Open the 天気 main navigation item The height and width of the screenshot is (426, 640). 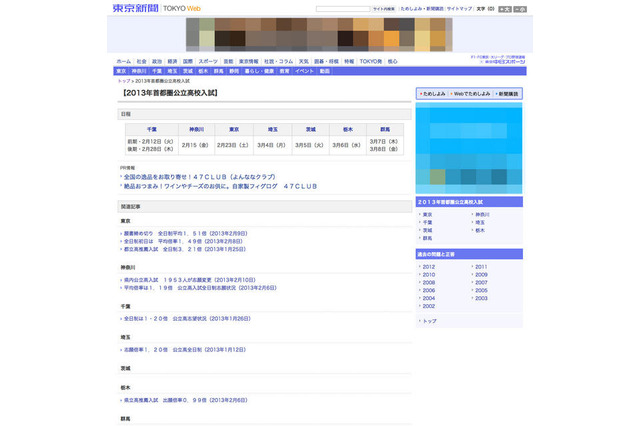(304, 62)
